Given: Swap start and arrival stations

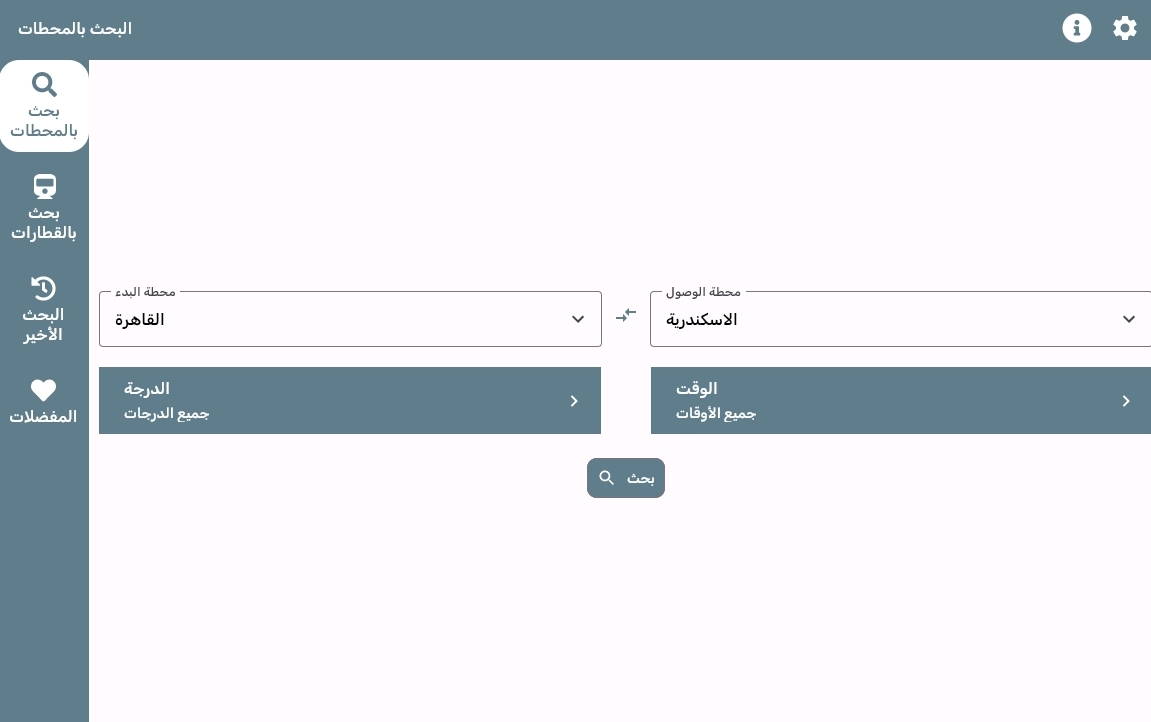Looking at the screenshot, I should point(625,316).
